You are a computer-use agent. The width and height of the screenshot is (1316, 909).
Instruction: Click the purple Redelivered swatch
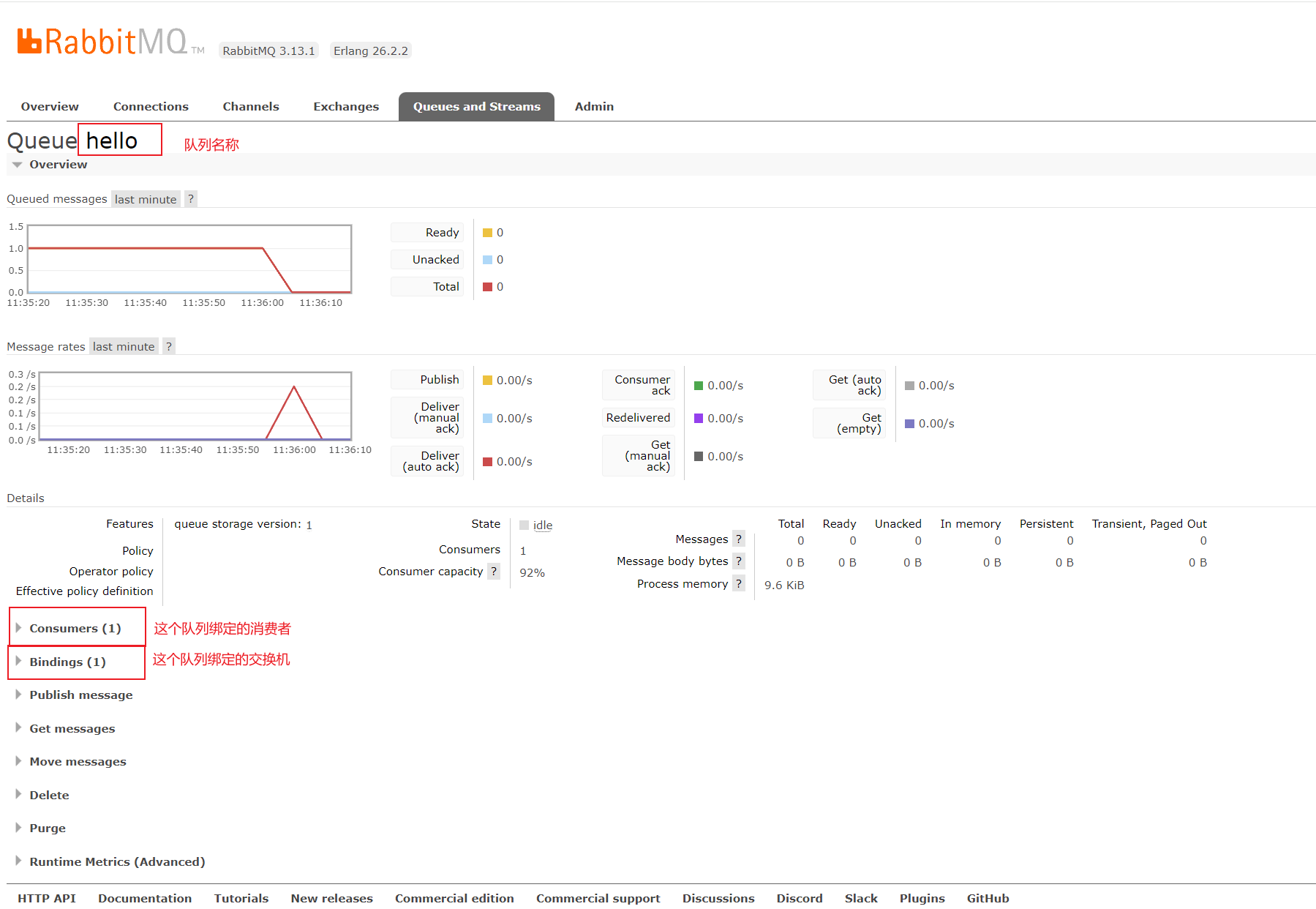pyautogui.click(x=699, y=419)
